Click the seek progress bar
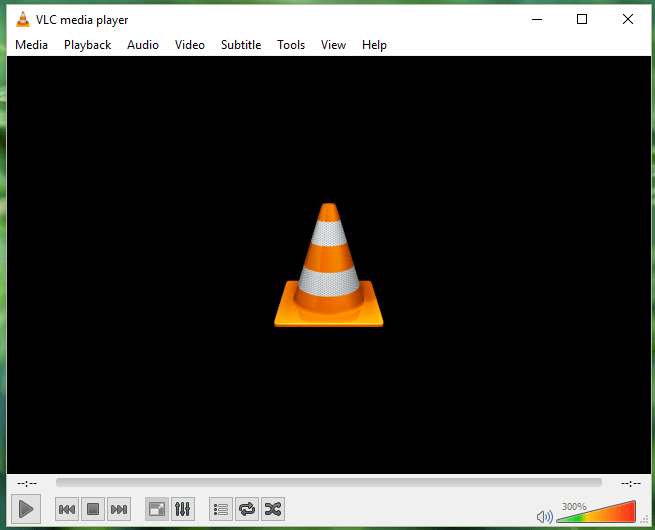Image resolution: width=655 pixels, height=530 pixels. coord(329,483)
